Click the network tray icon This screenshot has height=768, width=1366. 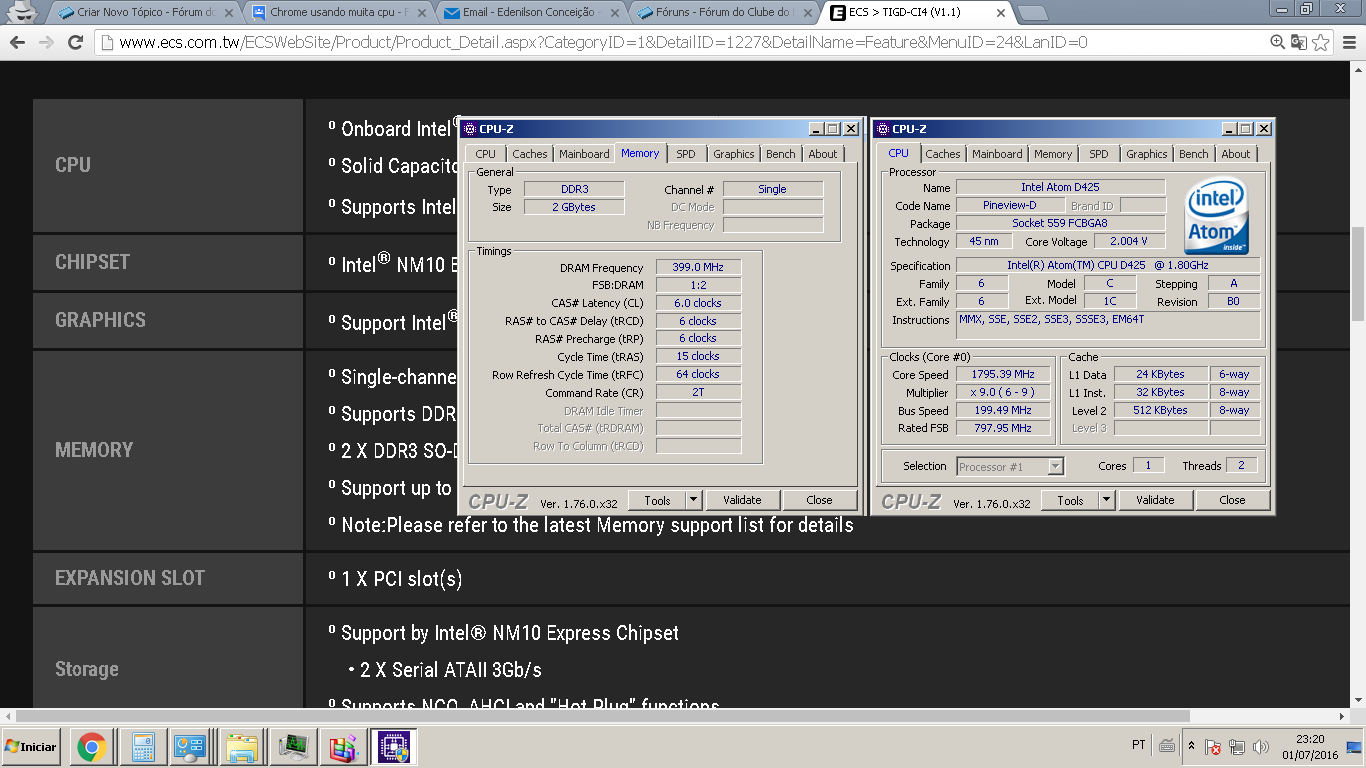(1237, 747)
